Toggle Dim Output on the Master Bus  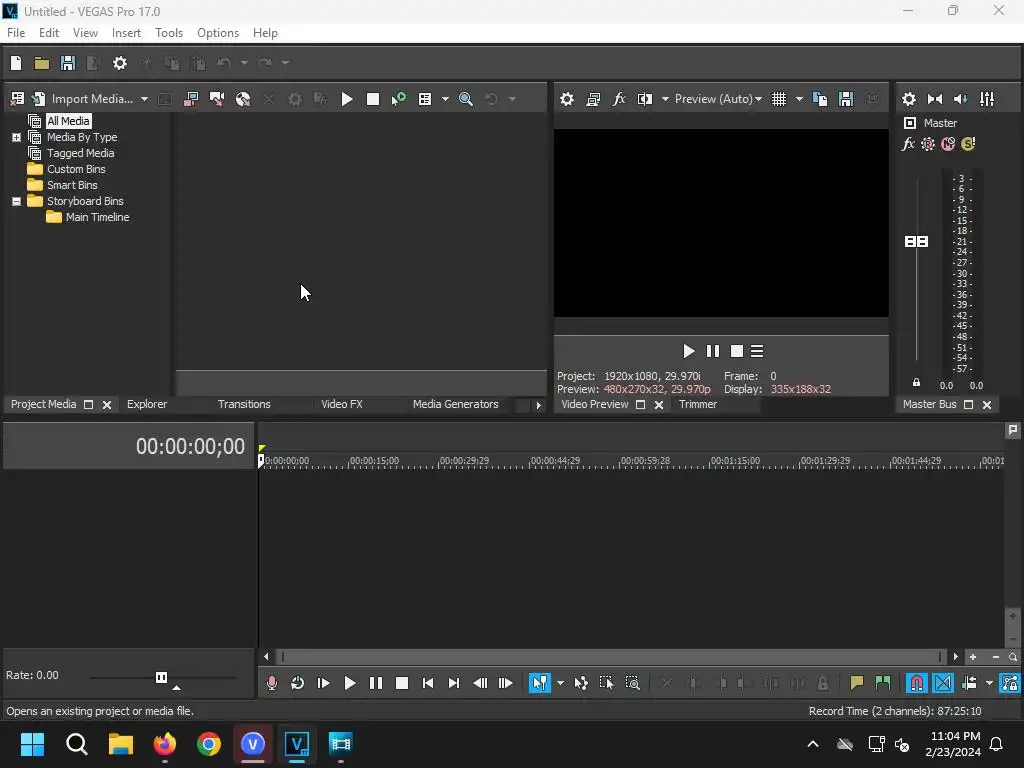coord(961,99)
